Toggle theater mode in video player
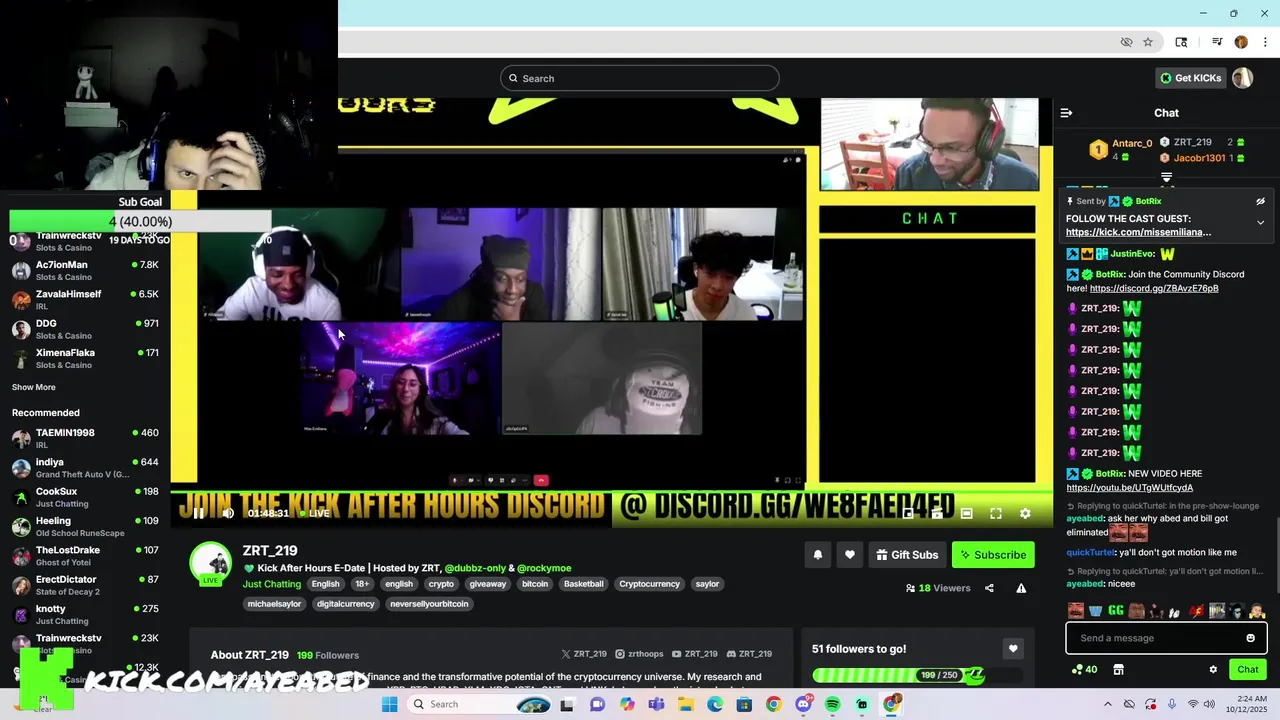Screen dimensions: 1280x720 967,513
